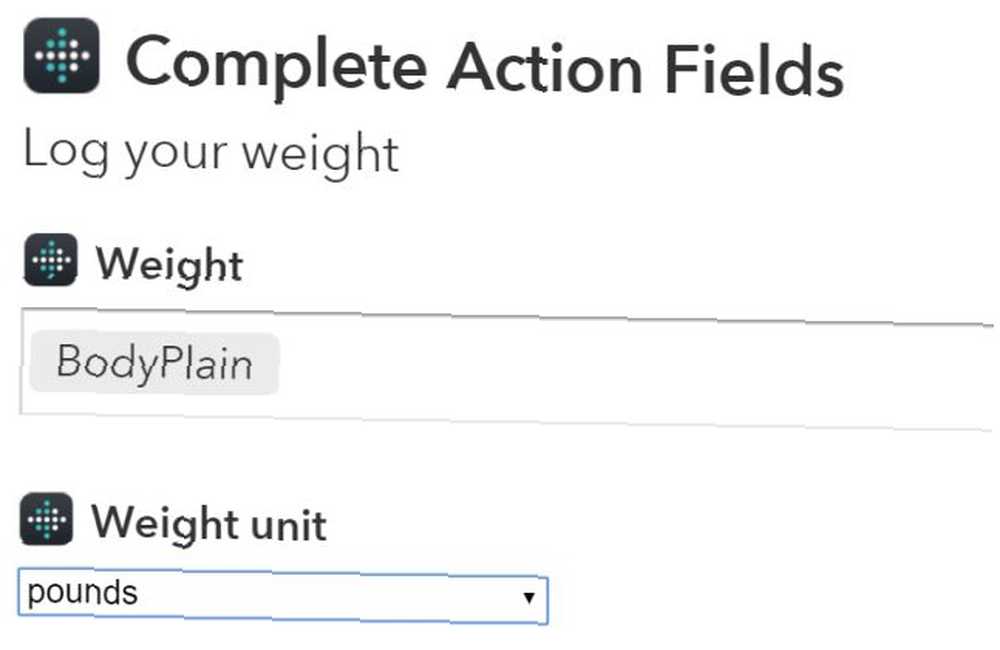Image resolution: width=1000 pixels, height=650 pixels.
Task: Select the pounds combo box
Action: point(283,596)
